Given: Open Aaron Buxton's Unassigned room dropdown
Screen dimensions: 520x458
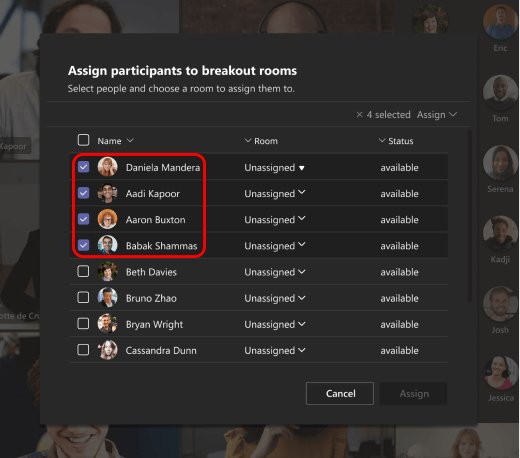Looking at the screenshot, I should point(274,220).
